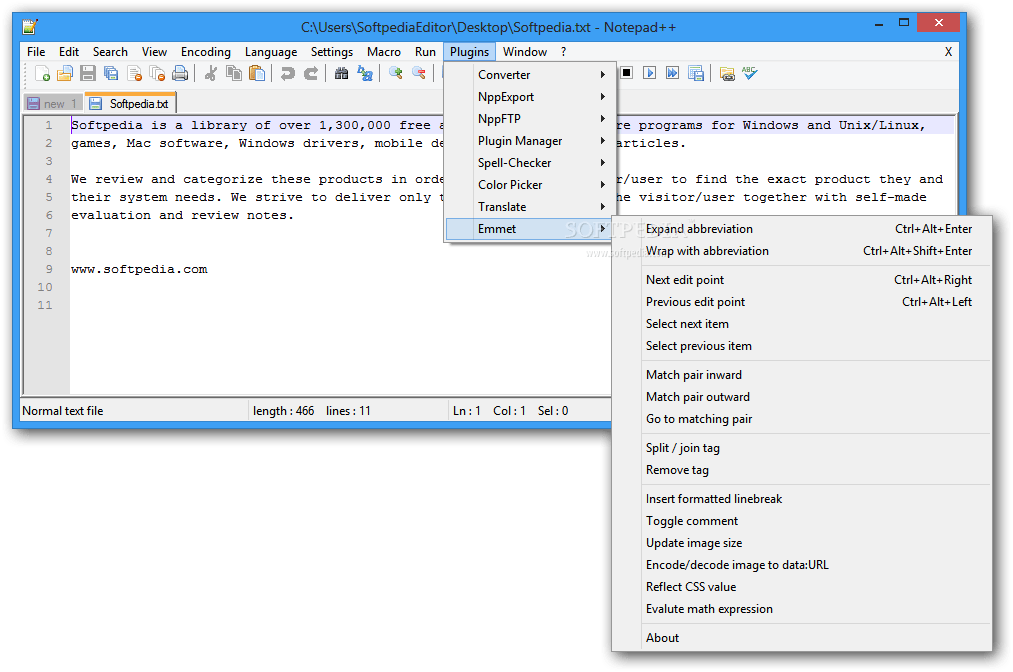Click the NppFTP folder toolbar icon
The width and height of the screenshot is (1013, 672).
coord(727,74)
